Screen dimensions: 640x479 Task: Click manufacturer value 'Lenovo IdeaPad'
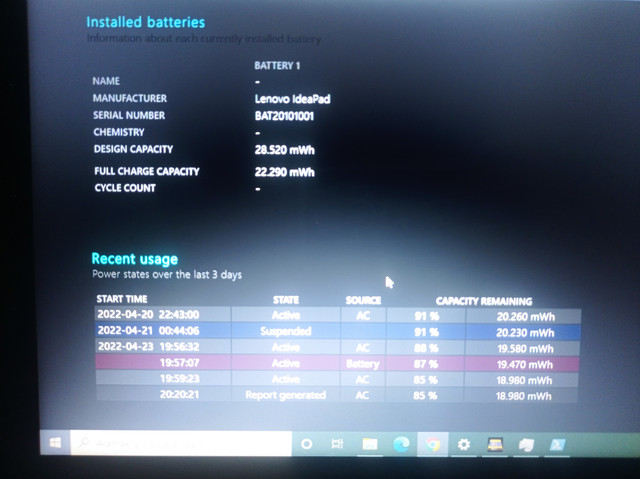[x=292, y=99]
